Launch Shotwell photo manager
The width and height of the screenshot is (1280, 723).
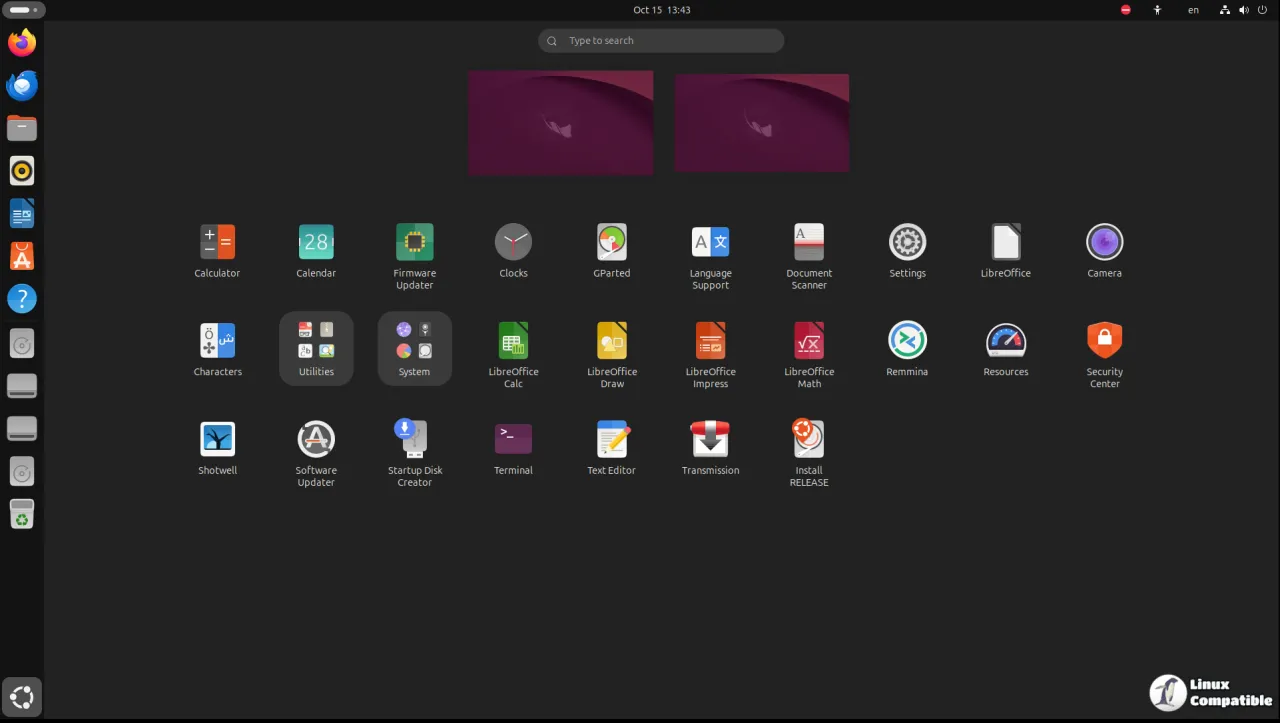click(x=217, y=439)
